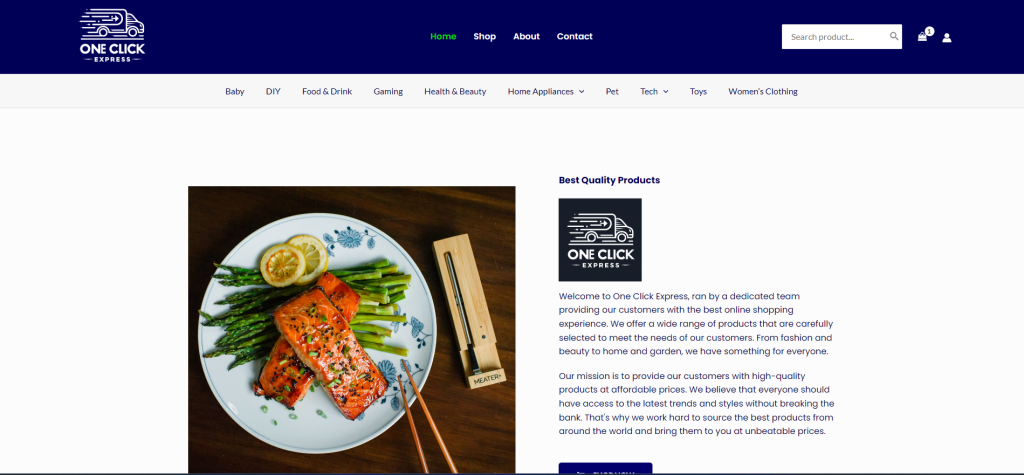1024x475 pixels.
Task: Select the Home nav item
Action: coord(443,37)
